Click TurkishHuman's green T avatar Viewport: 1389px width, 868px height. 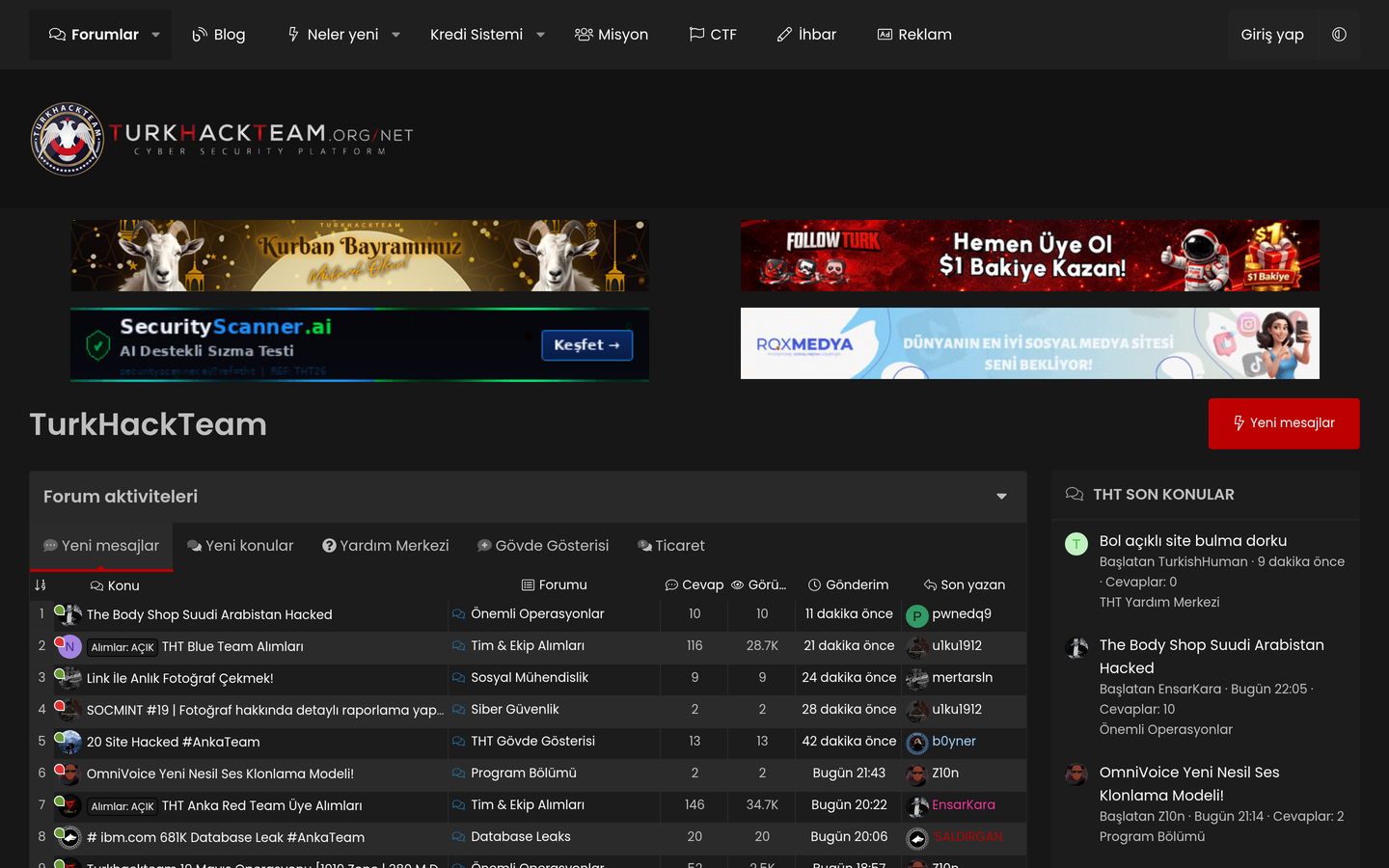1076,544
